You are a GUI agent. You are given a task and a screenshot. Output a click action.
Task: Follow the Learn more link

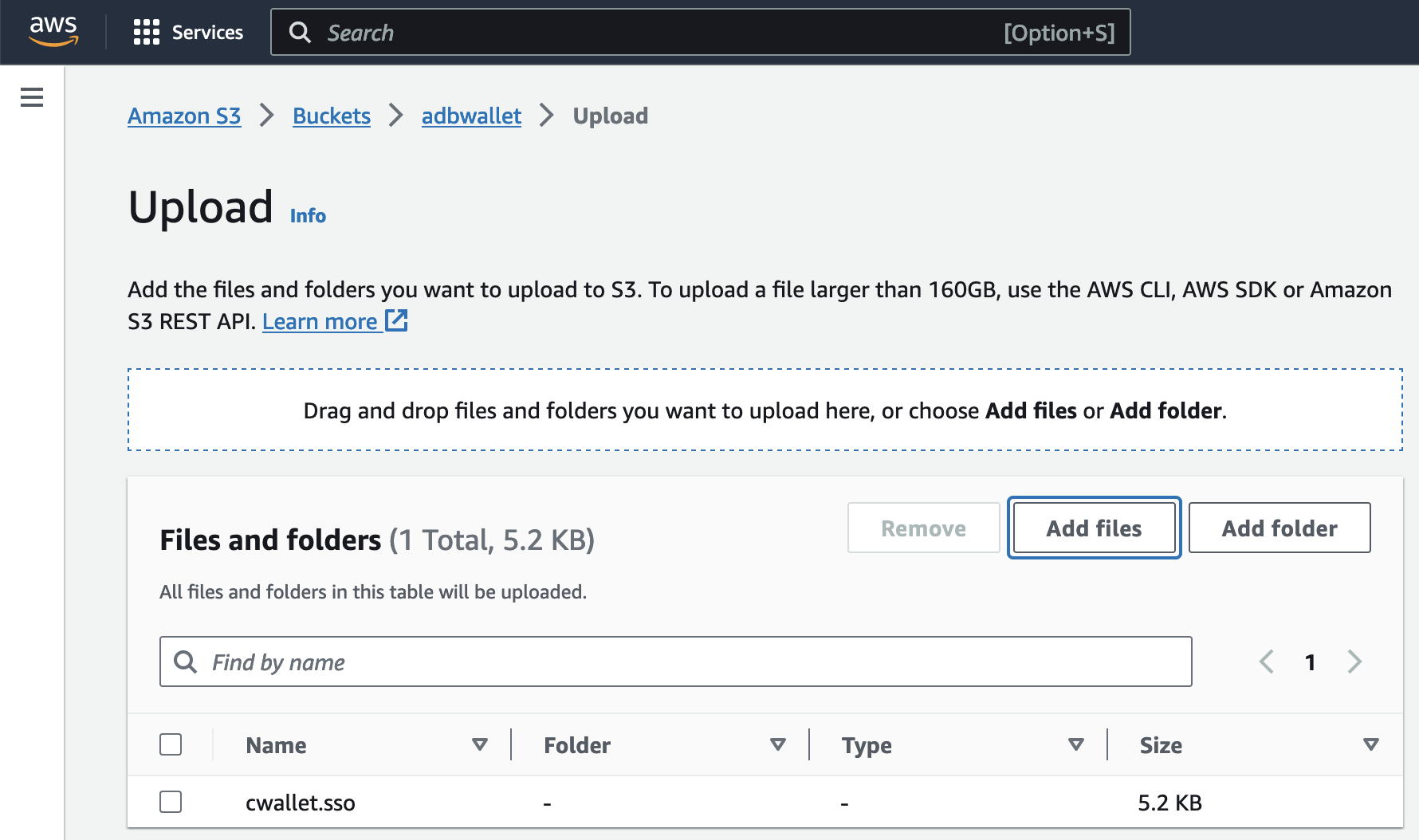pyautogui.click(x=320, y=321)
